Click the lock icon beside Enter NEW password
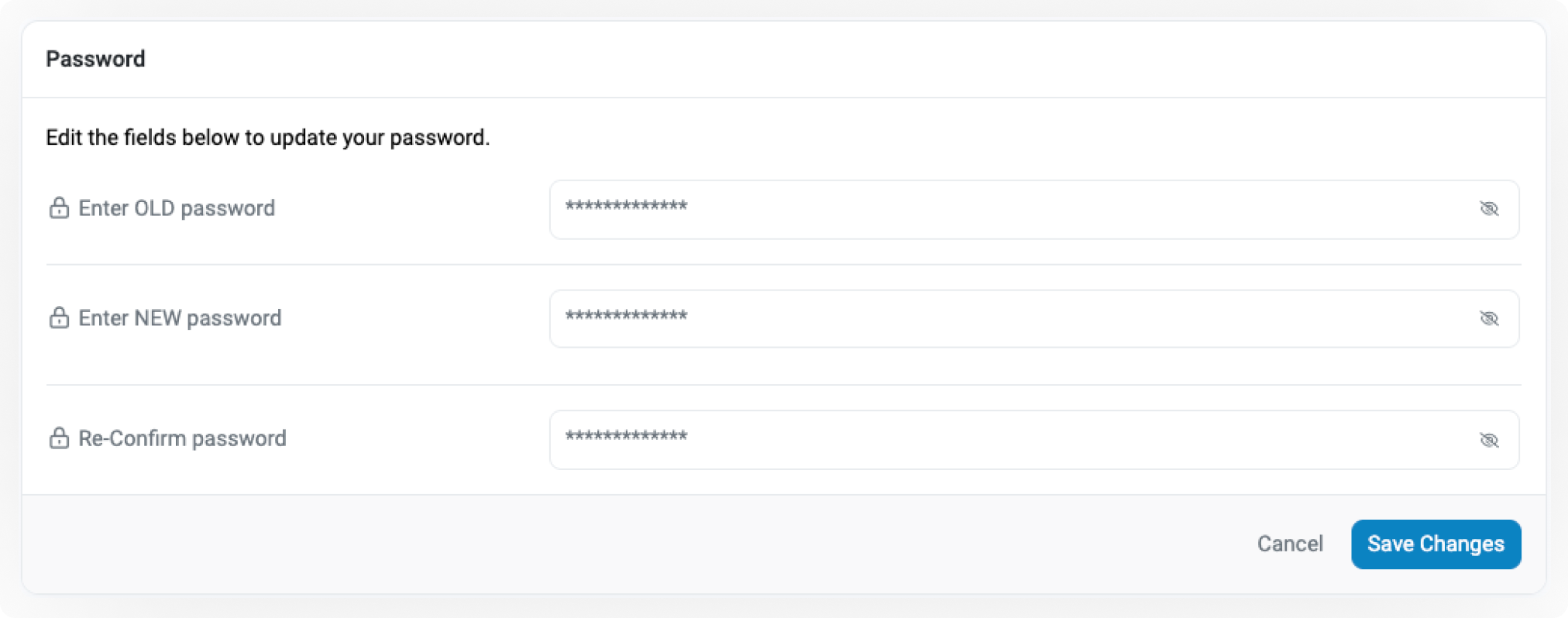Viewport: 1568px width, 618px height. tap(59, 318)
